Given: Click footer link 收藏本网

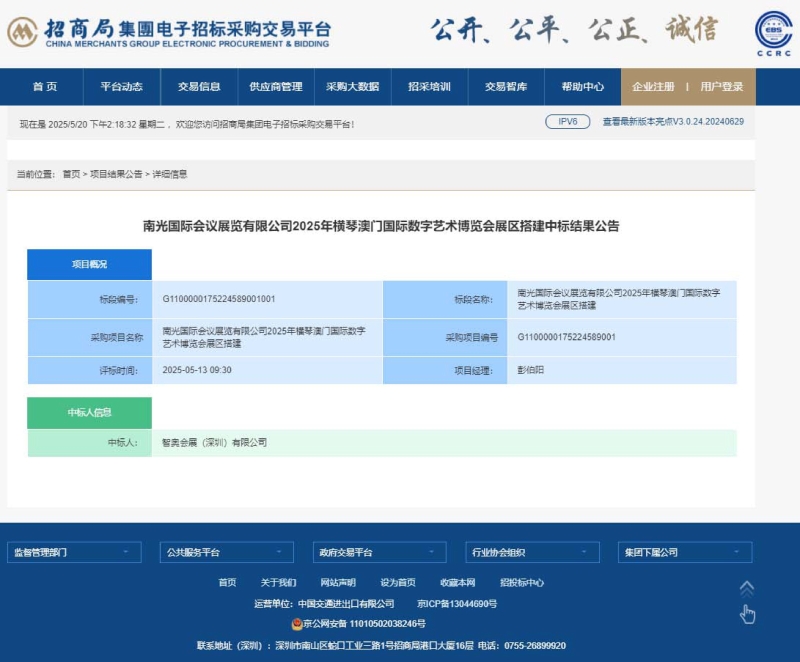Looking at the screenshot, I should (458, 582).
